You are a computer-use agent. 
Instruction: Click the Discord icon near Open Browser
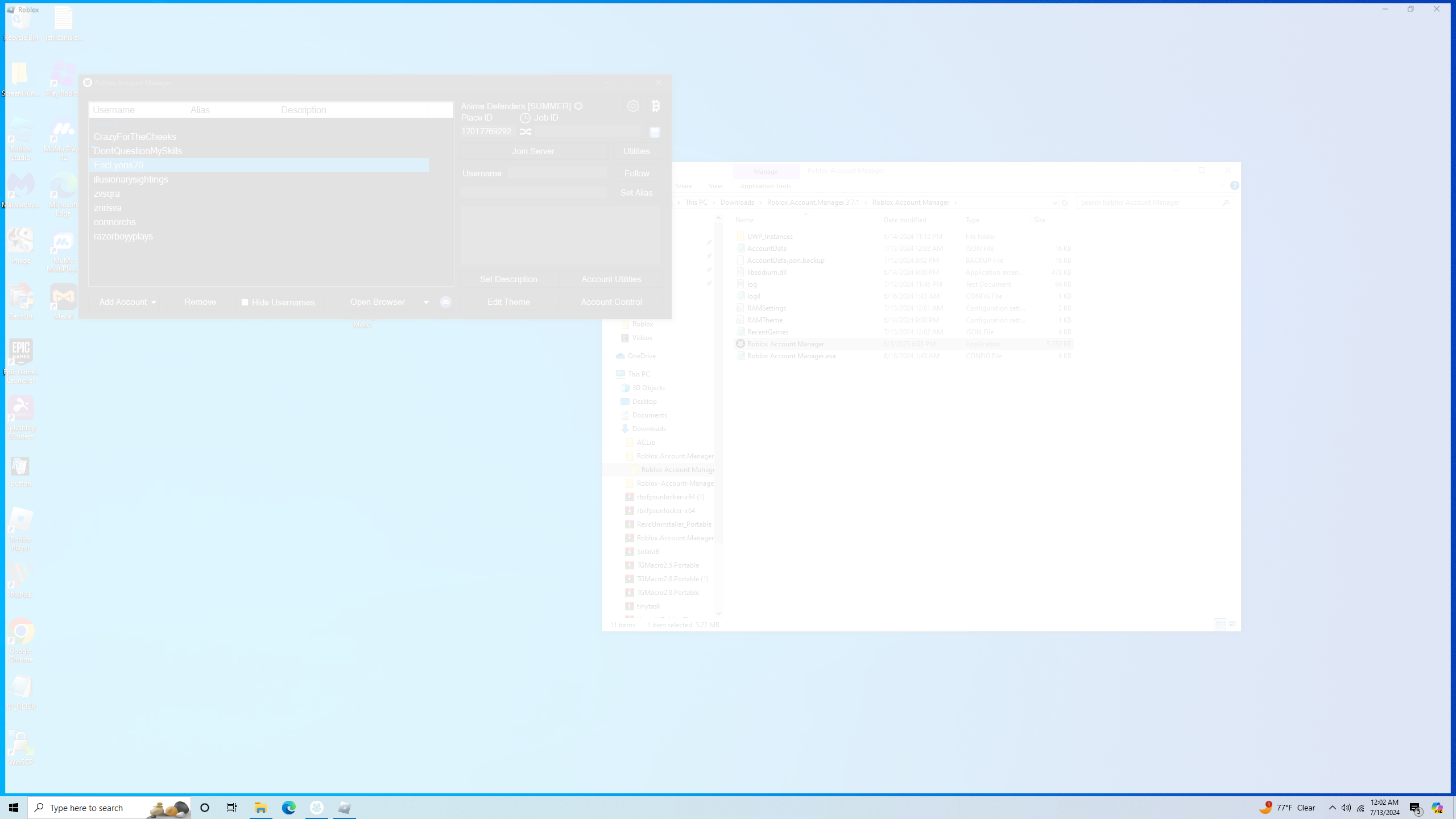tap(446, 302)
